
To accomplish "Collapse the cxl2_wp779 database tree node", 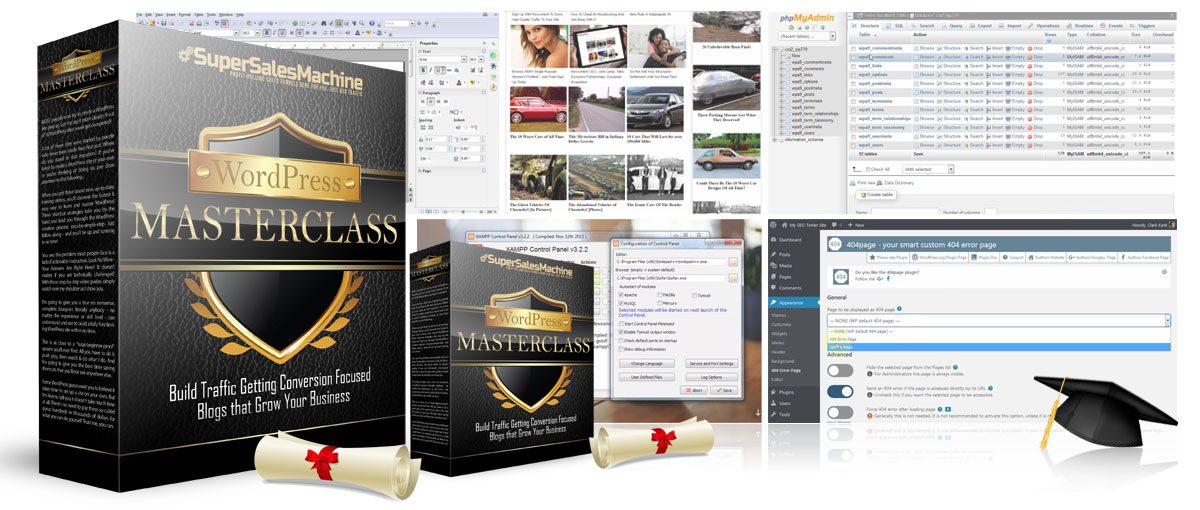I will (775, 49).
